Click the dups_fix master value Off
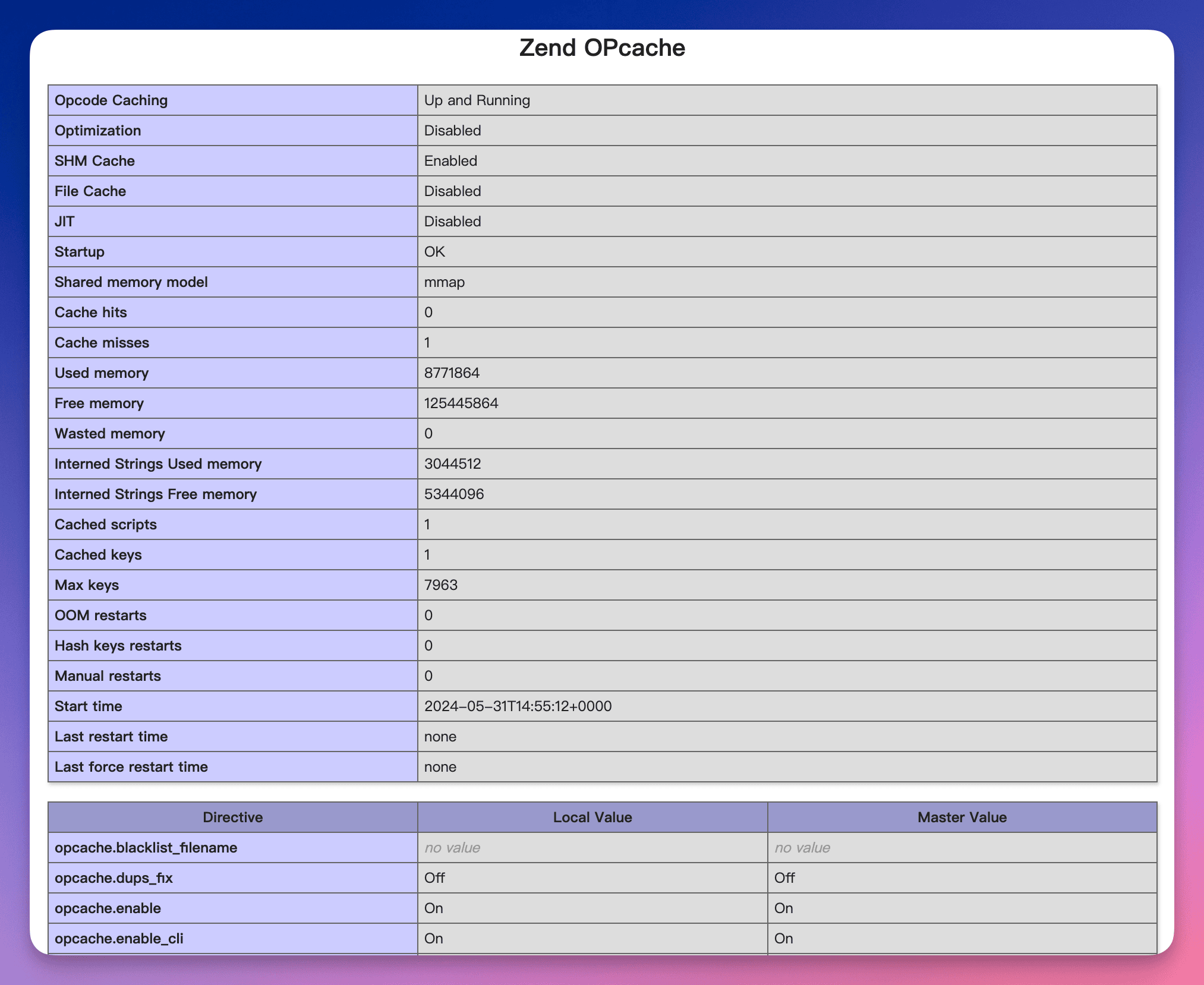Screen dimensions: 1204x985 pos(784,878)
